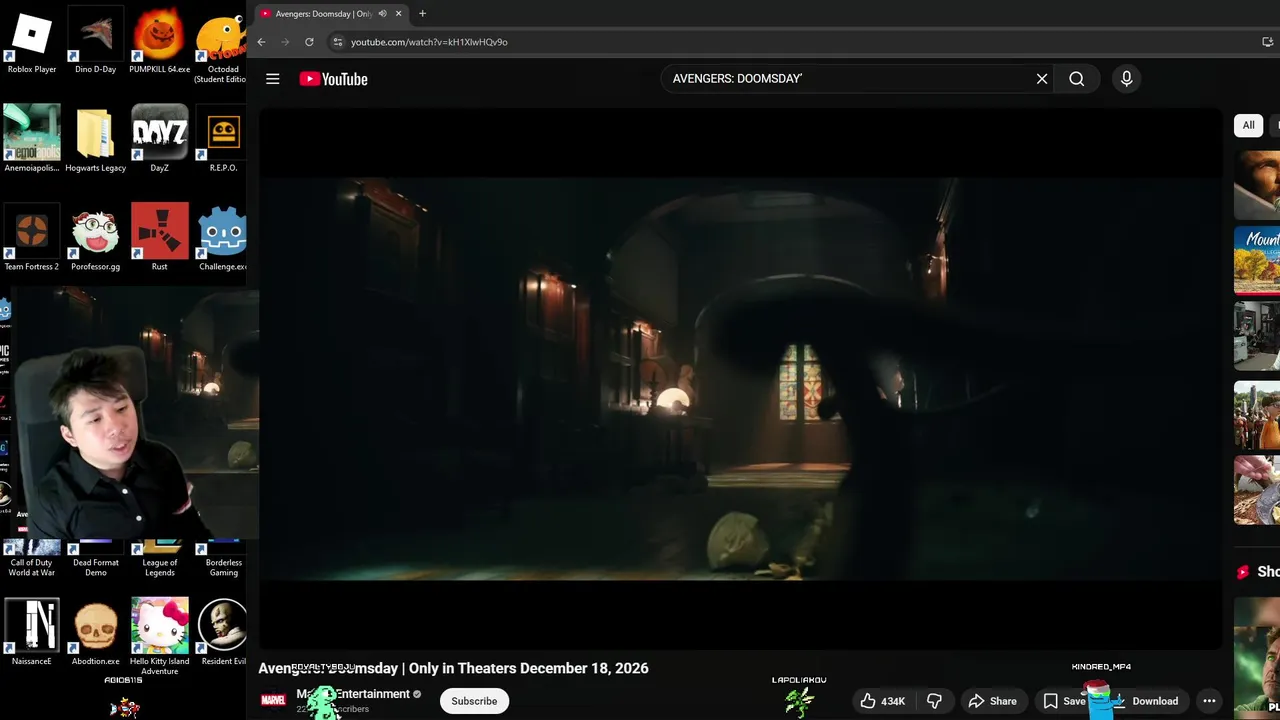Like the video with 434K likes
1280x720 pixels.
click(x=883, y=701)
